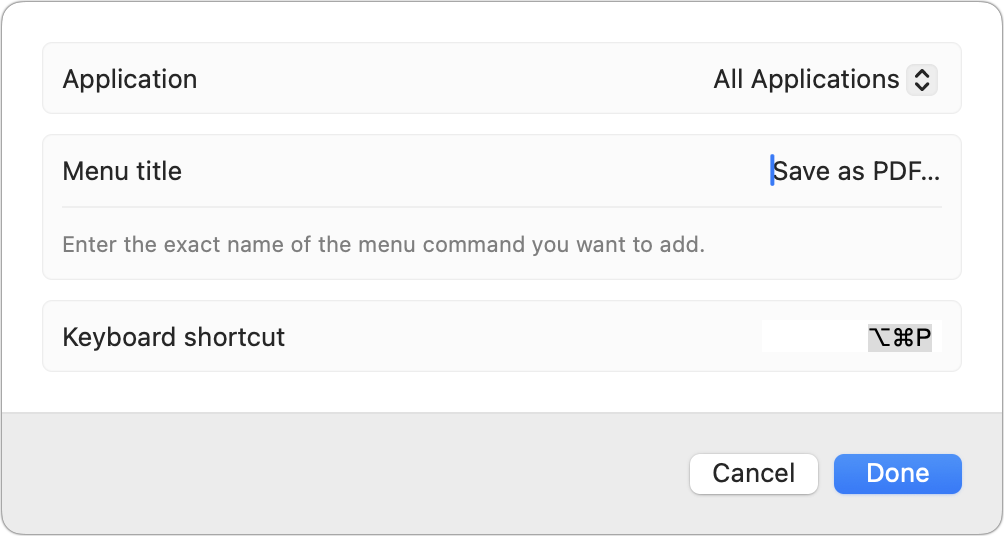Open the All Applications popup menu
Screen dimensions: 1004x536
(x=825, y=80)
